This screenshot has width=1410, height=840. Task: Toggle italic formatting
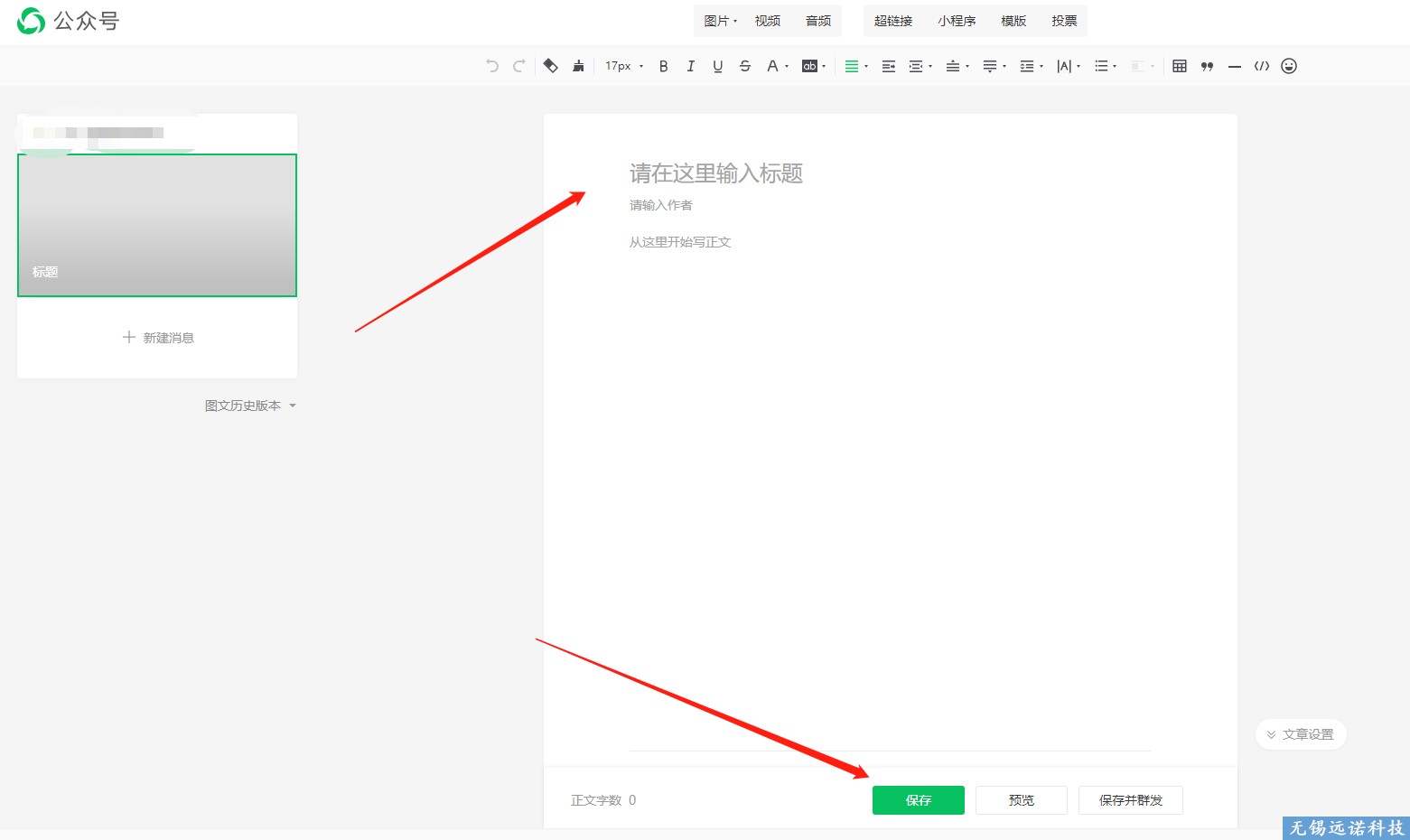[691, 66]
